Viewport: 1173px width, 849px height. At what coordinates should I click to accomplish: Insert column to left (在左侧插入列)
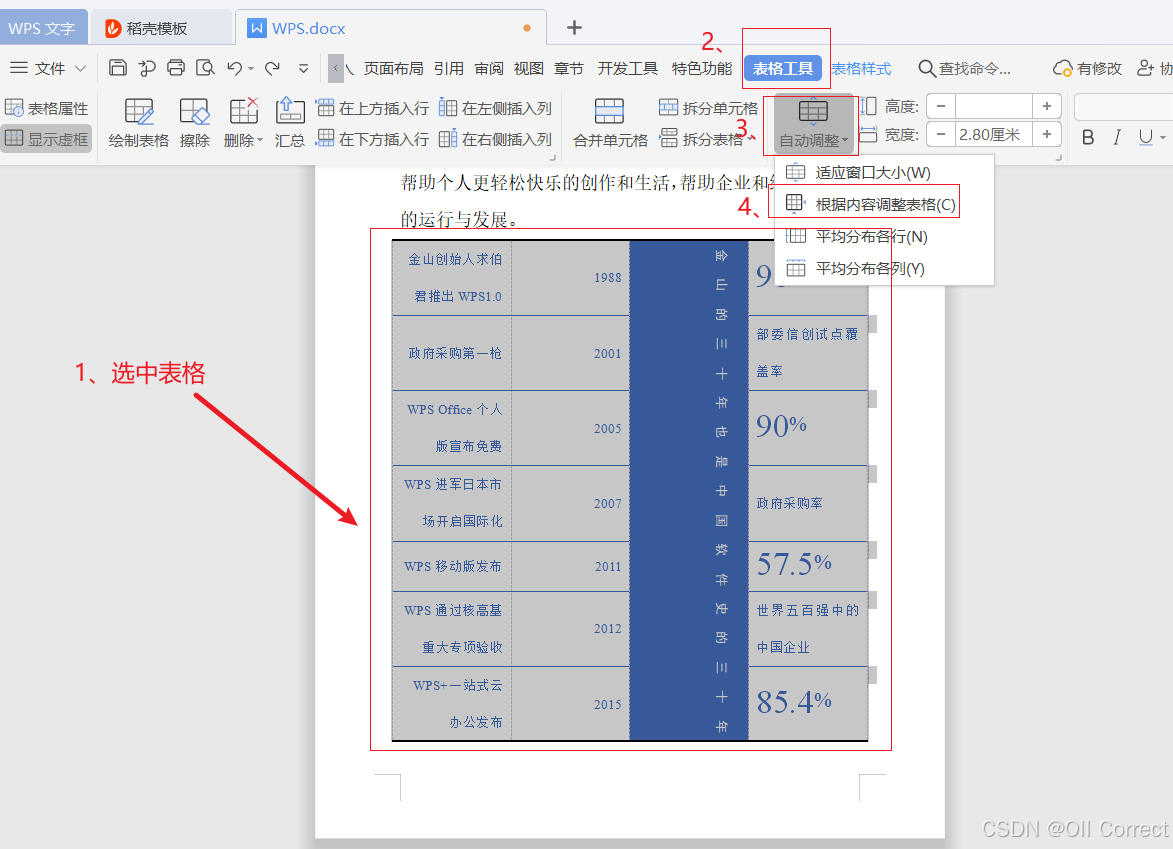(495, 108)
